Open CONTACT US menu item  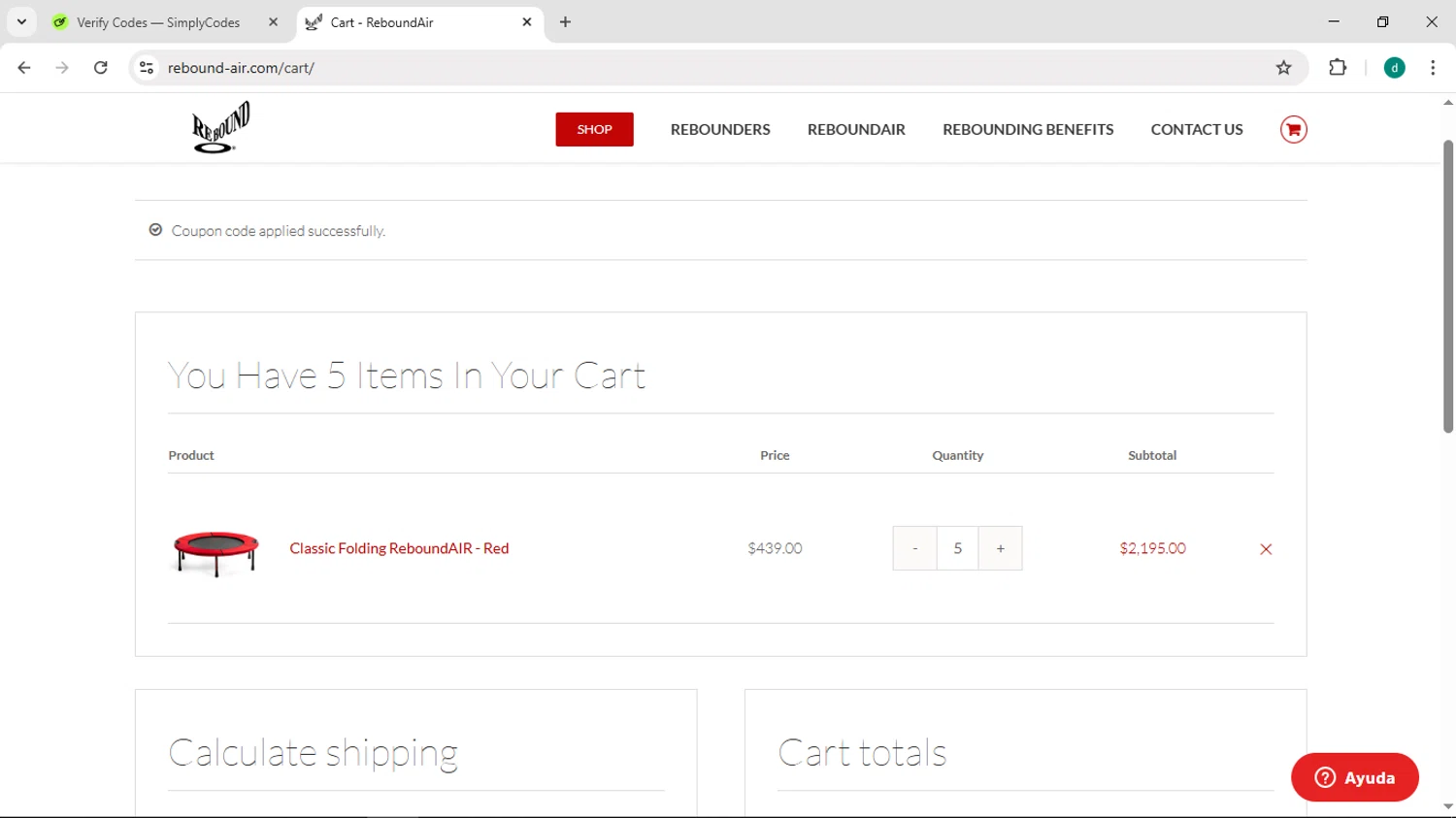coord(1197,129)
